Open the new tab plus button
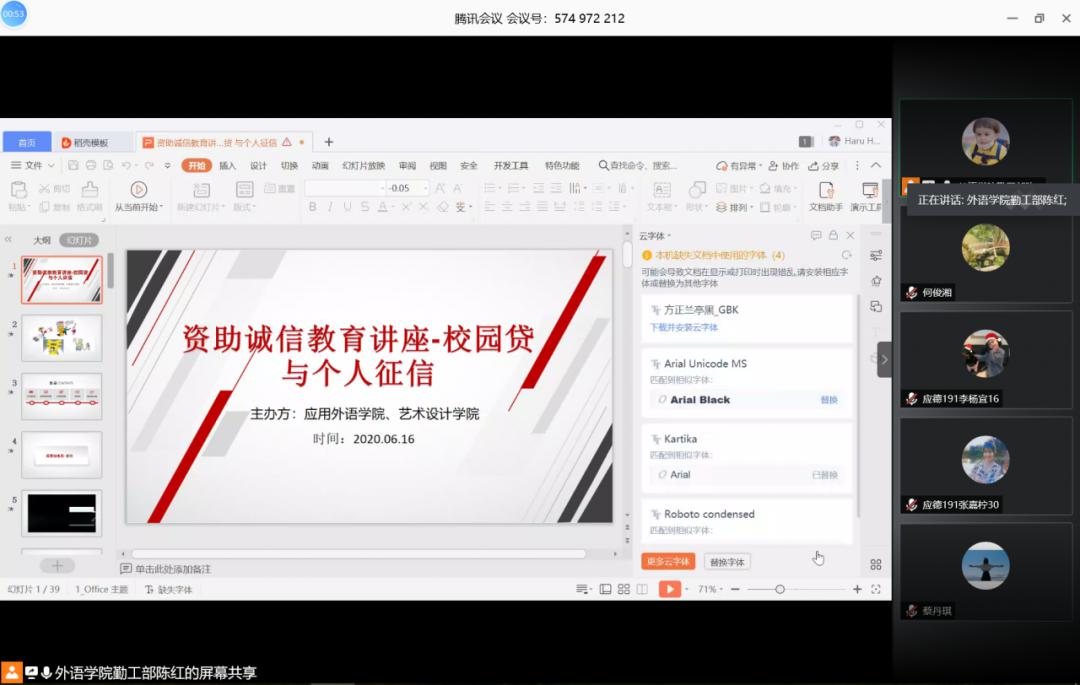Image resolution: width=1080 pixels, height=685 pixels. (x=328, y=142)
